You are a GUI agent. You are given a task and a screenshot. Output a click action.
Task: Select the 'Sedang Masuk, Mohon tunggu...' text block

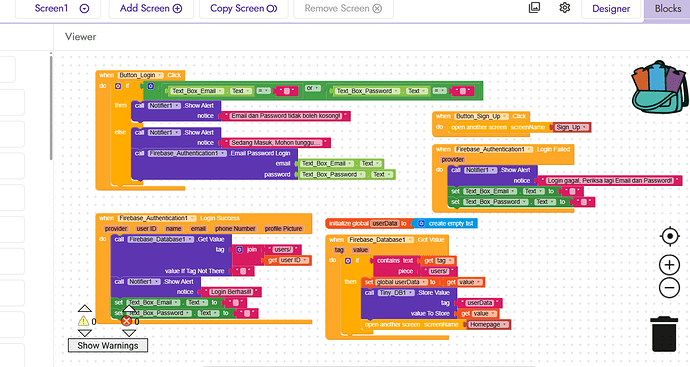click(x=275, y=143)
